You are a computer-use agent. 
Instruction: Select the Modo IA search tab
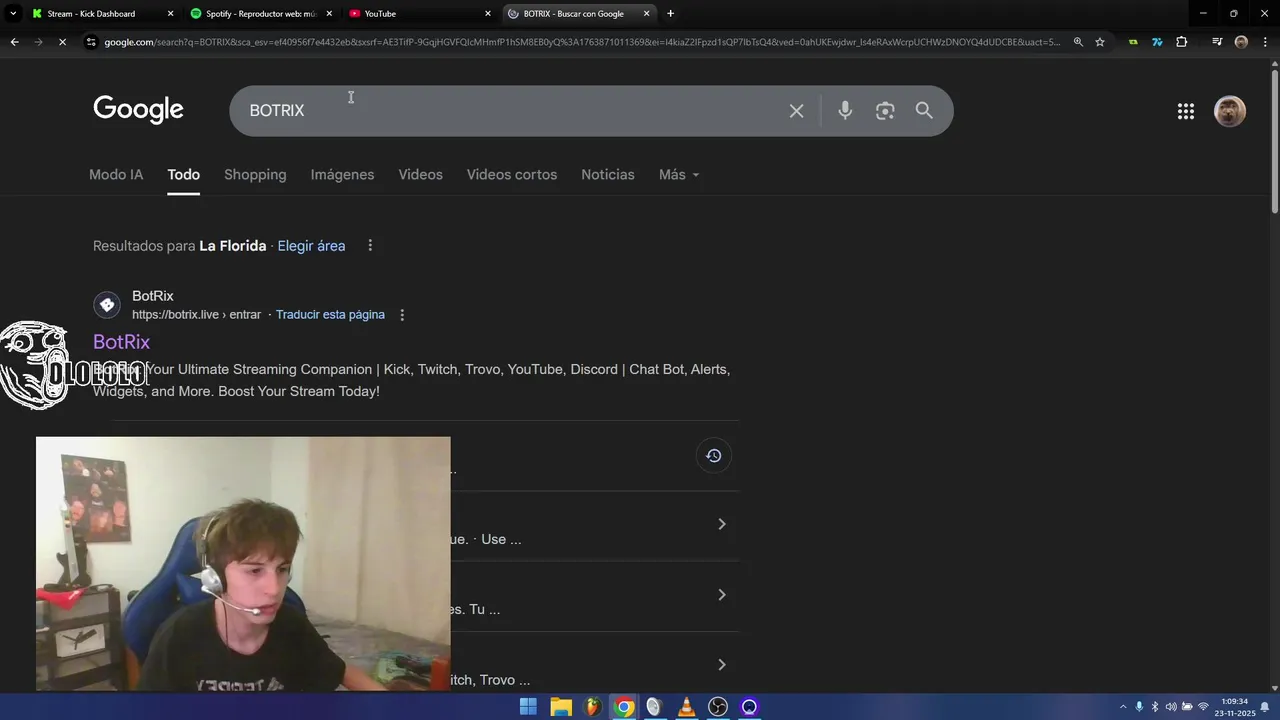click(x=116, y=175)
